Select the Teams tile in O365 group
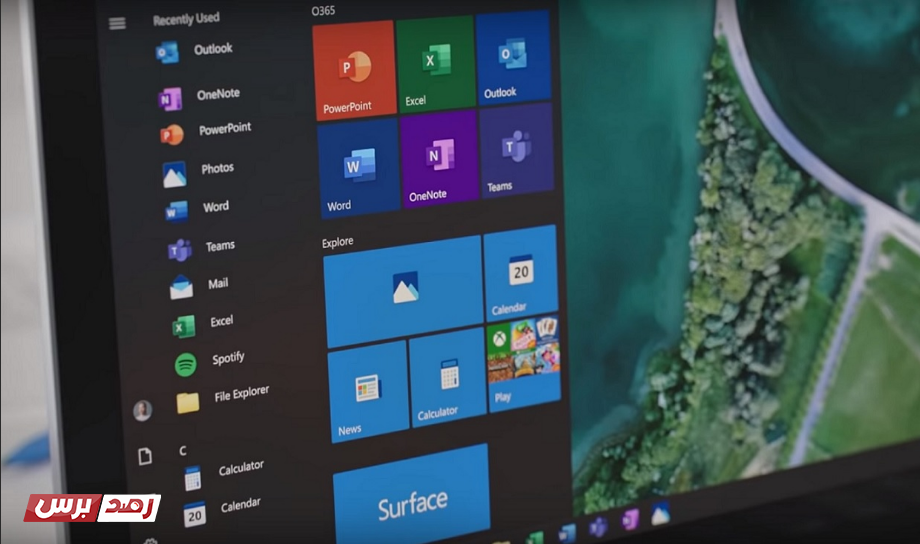Viewport: 920px width, 544px height. pyautogui.click(x=516, y=150)
